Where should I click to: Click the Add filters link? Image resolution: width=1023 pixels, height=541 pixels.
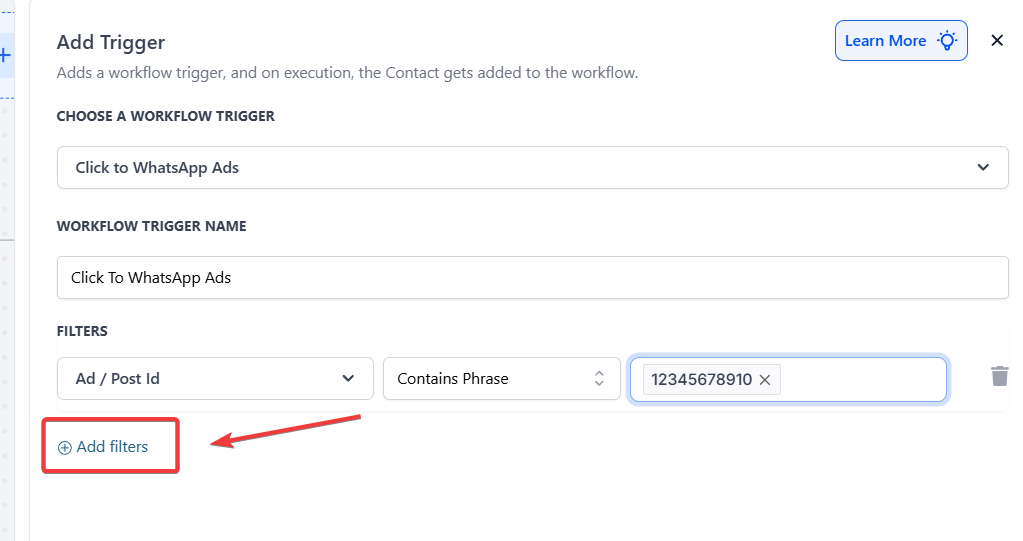[112, 447]
